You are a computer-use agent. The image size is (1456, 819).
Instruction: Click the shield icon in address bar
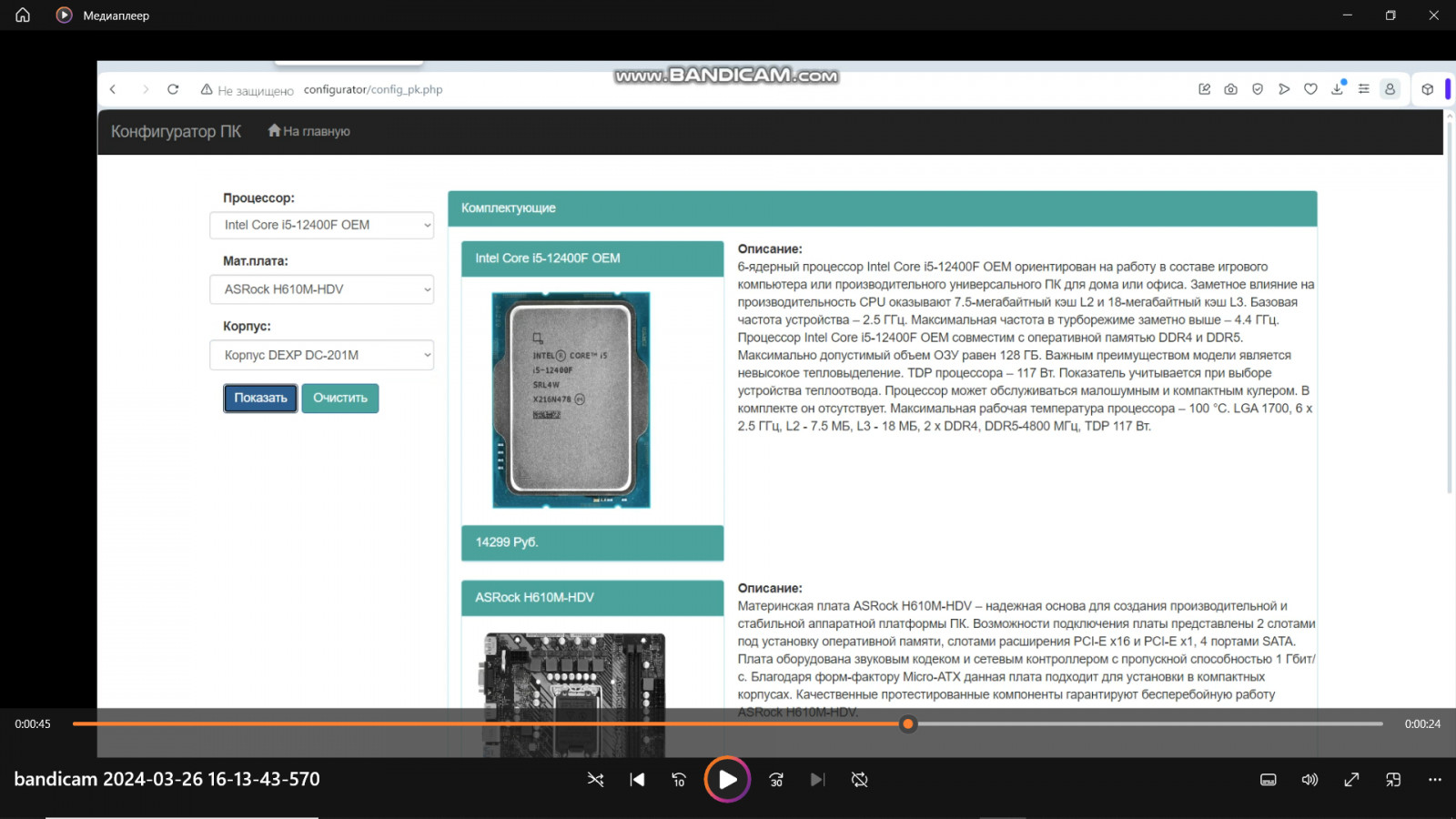1258,89
